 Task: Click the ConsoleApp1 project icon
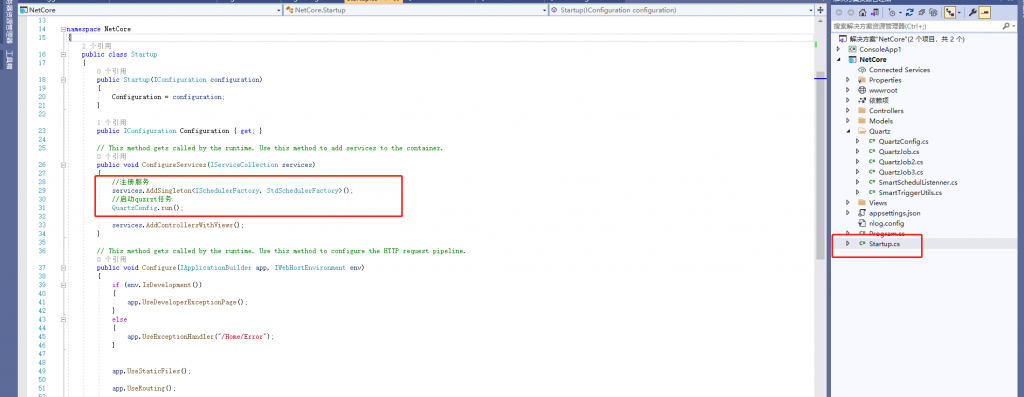(x=852, y=49)
